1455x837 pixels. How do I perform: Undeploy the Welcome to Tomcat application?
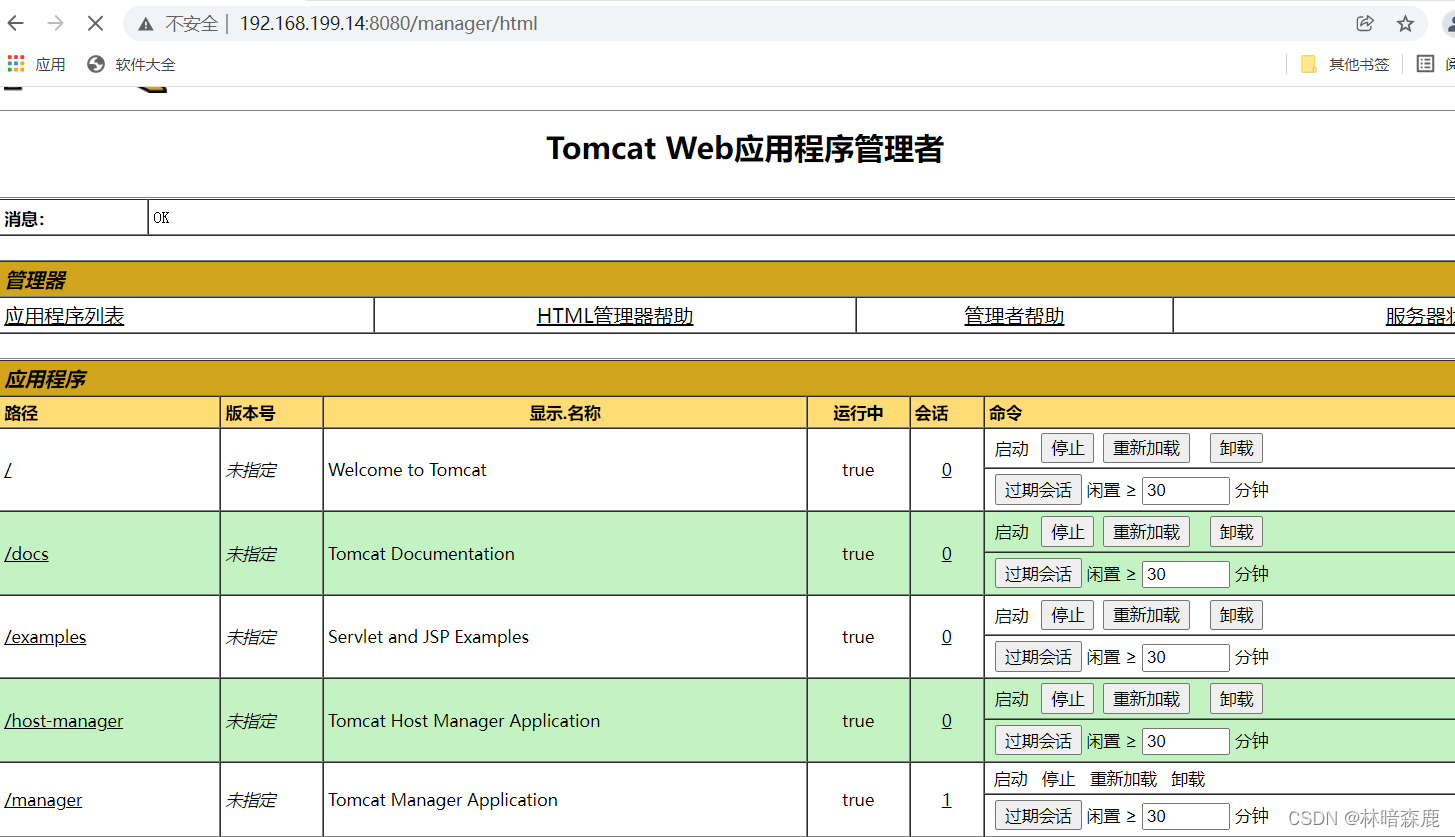point(1236,448)
